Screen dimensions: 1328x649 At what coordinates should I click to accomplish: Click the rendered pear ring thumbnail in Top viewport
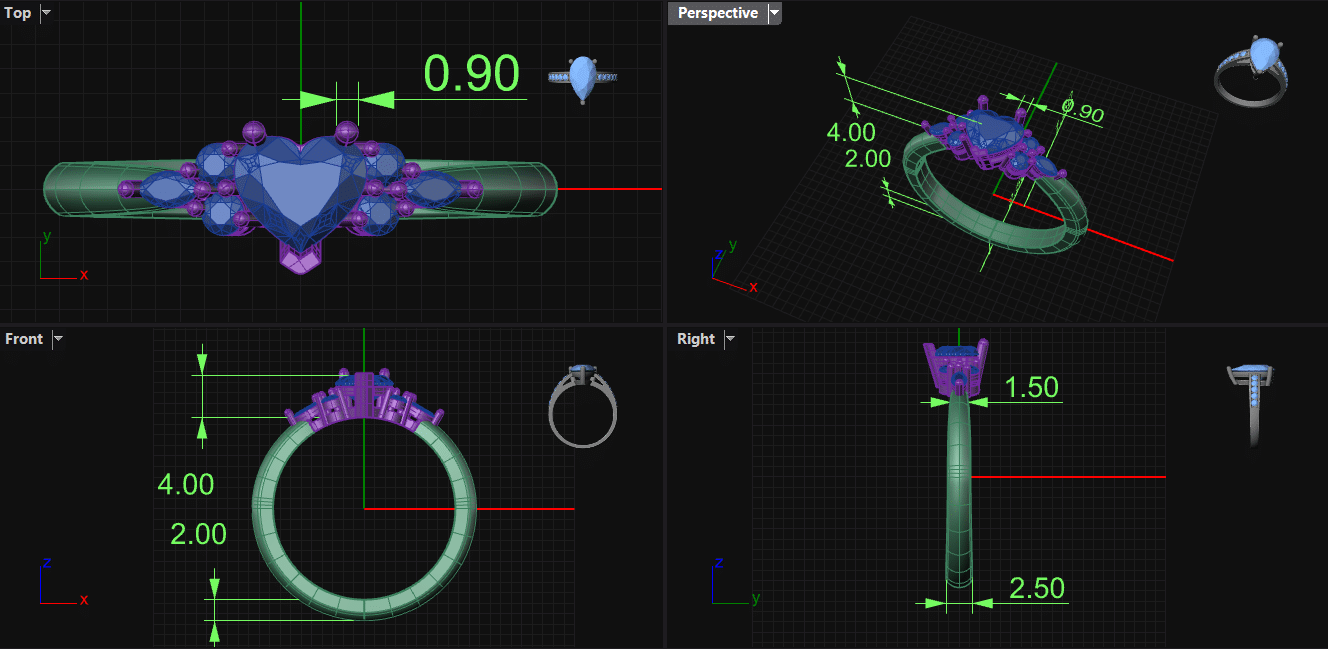[582, 79]
